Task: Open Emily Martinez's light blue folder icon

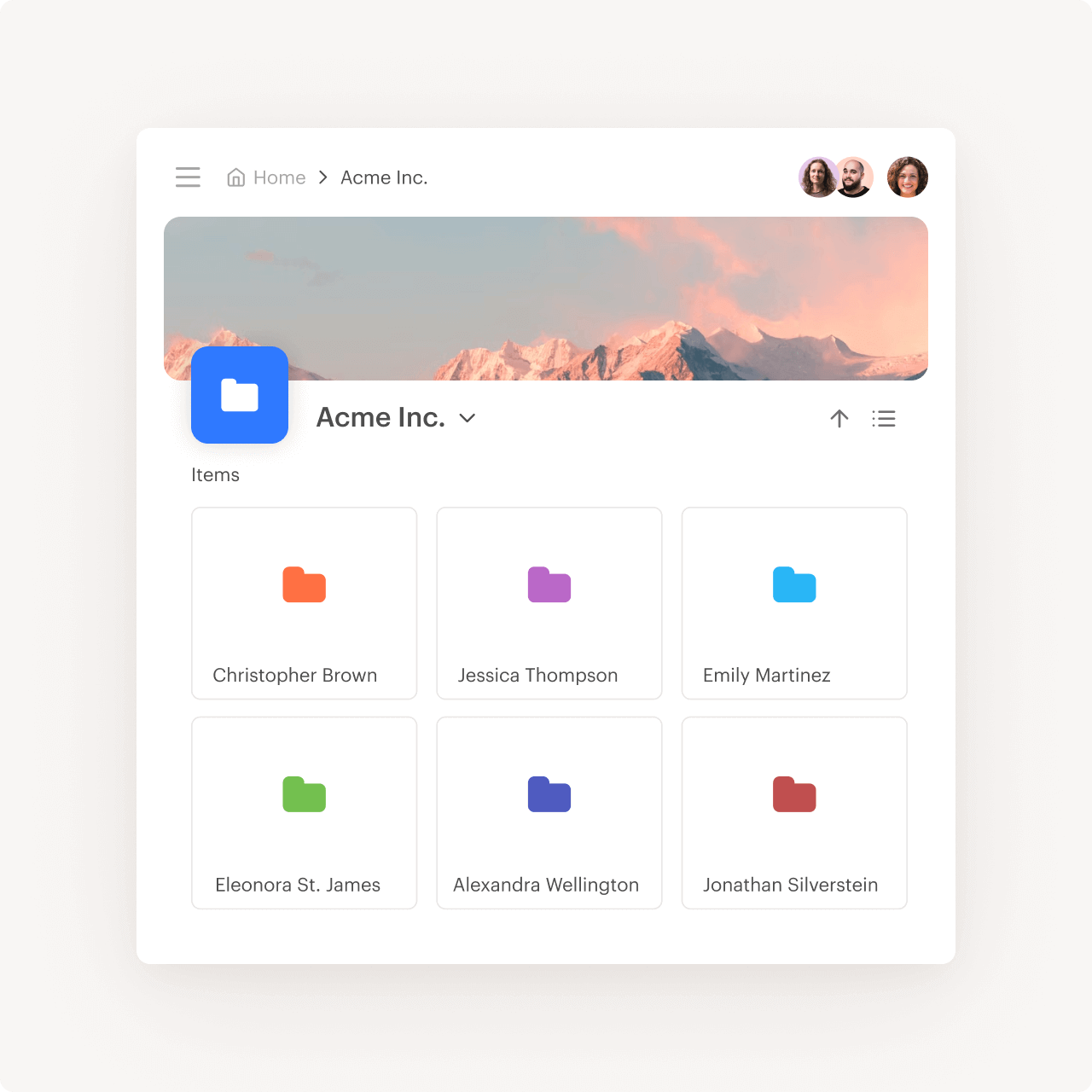Action: point(793,585)
